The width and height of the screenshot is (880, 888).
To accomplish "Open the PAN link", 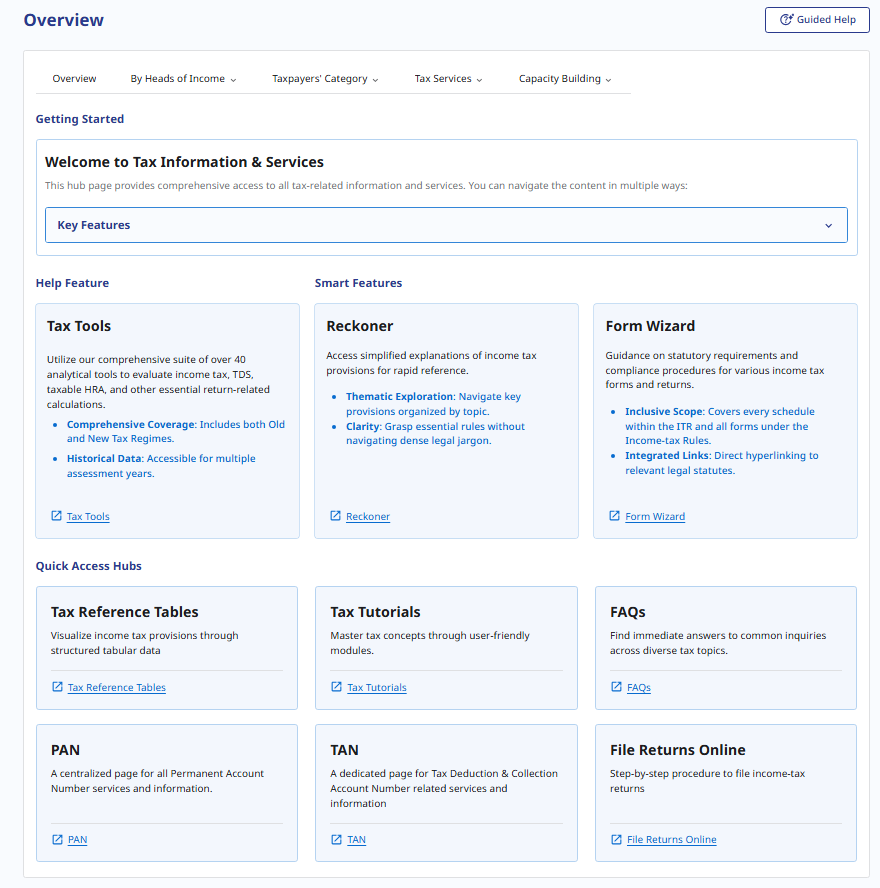I will [78, 840].
